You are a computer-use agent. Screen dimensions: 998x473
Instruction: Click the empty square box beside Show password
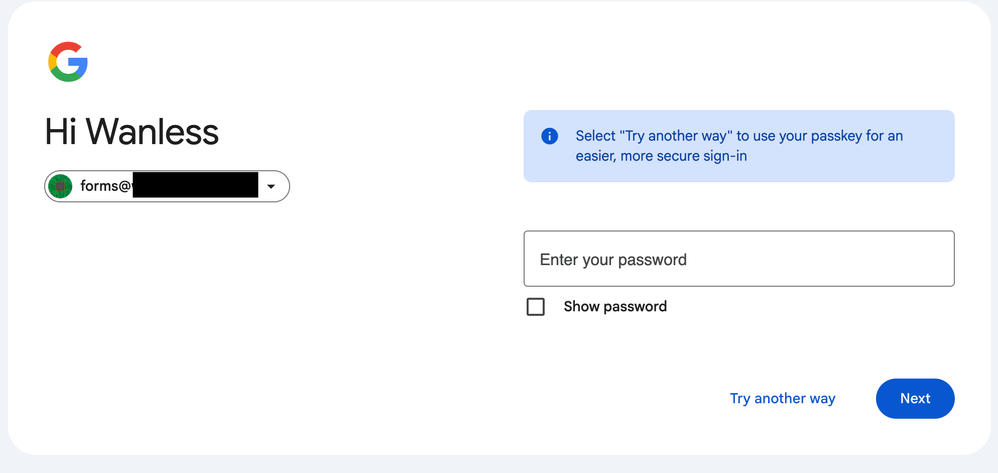coord(536,307)
